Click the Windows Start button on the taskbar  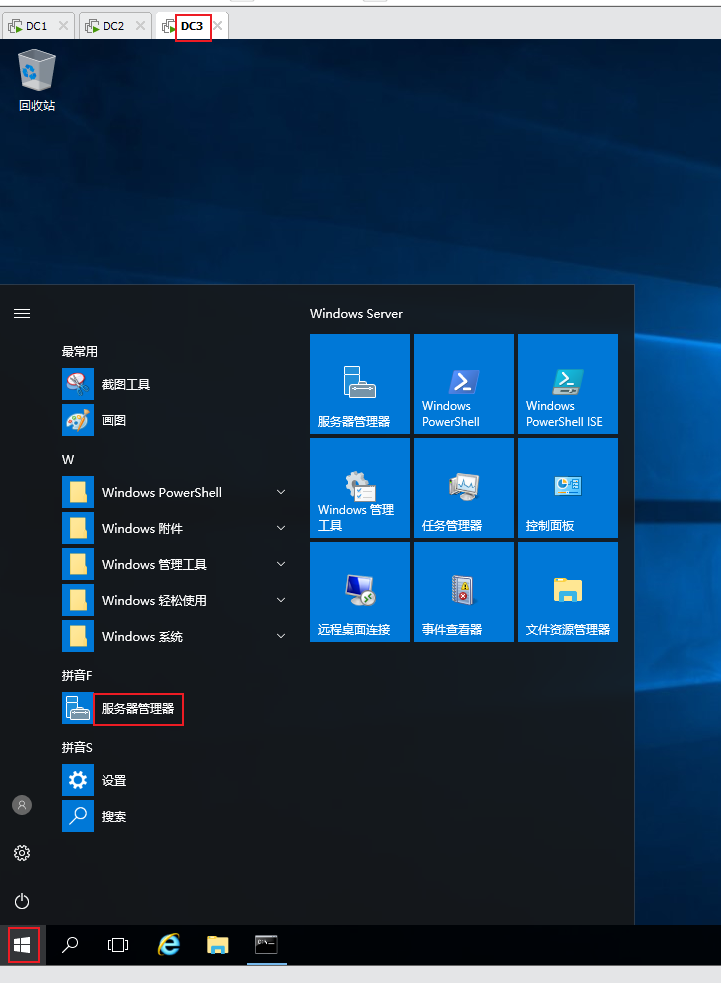coord(23,945)
